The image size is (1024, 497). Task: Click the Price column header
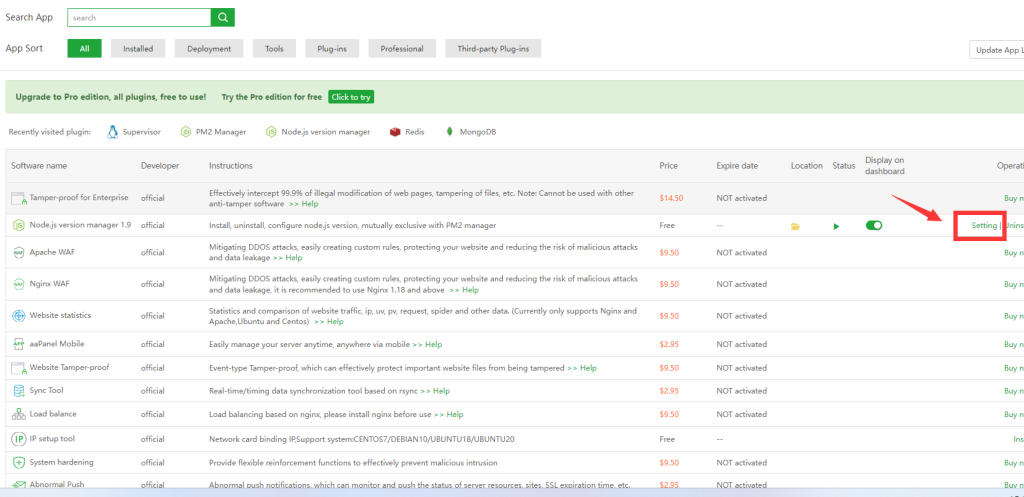pos(669,166)
